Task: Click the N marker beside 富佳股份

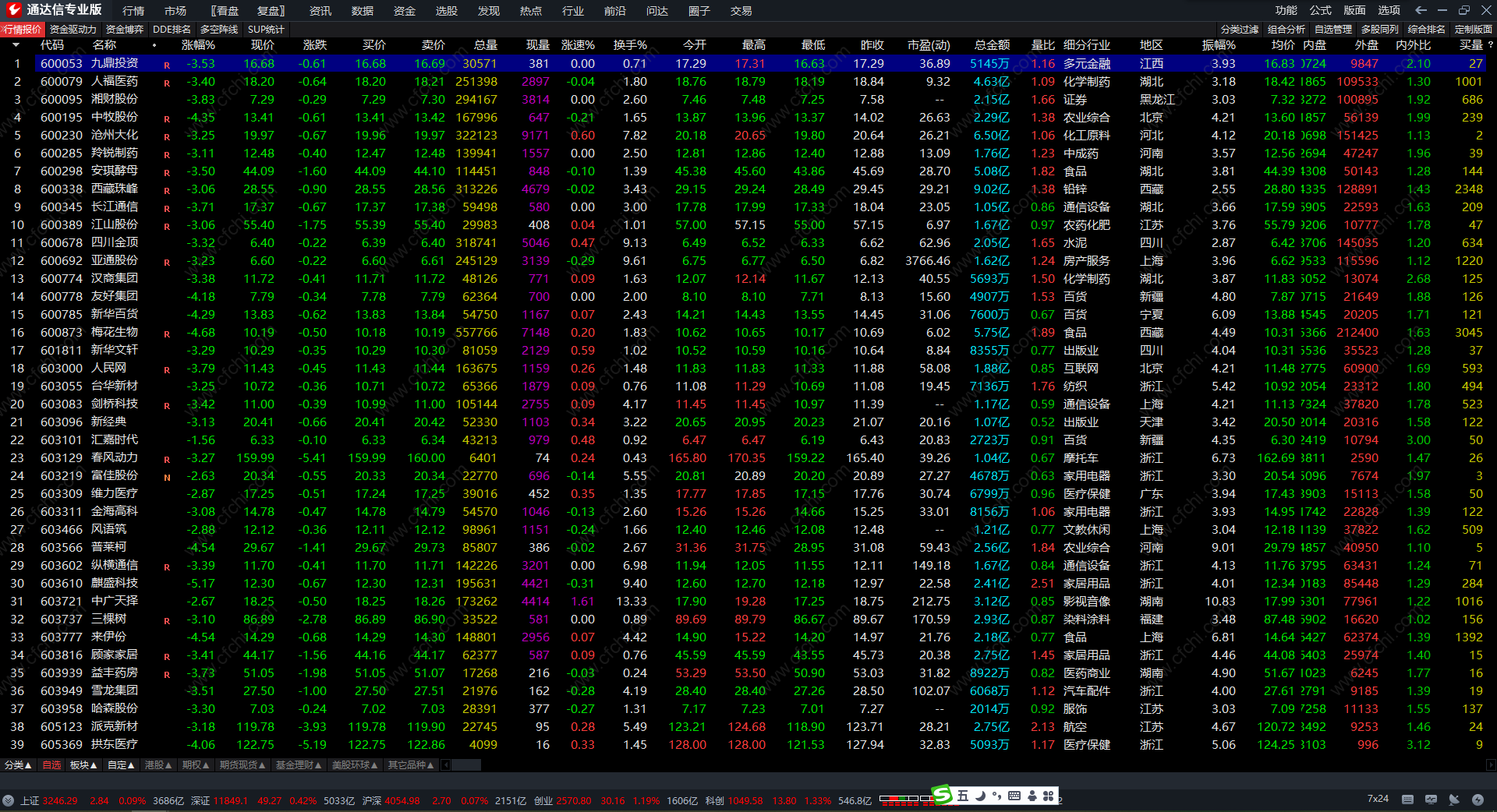Action: pos(167,477)
